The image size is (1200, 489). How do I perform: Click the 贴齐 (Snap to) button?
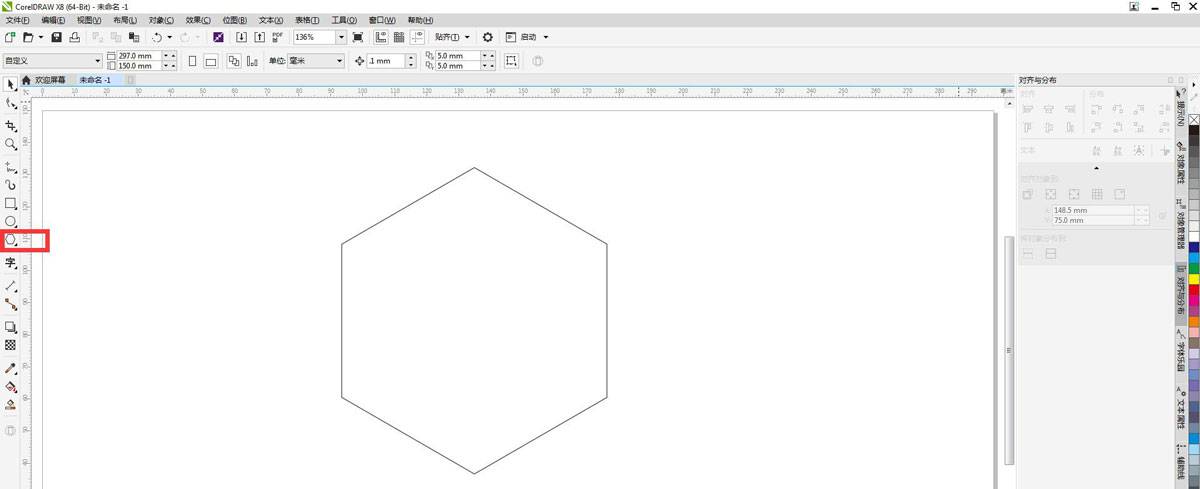pyautogui.click(x=451, y=37)
